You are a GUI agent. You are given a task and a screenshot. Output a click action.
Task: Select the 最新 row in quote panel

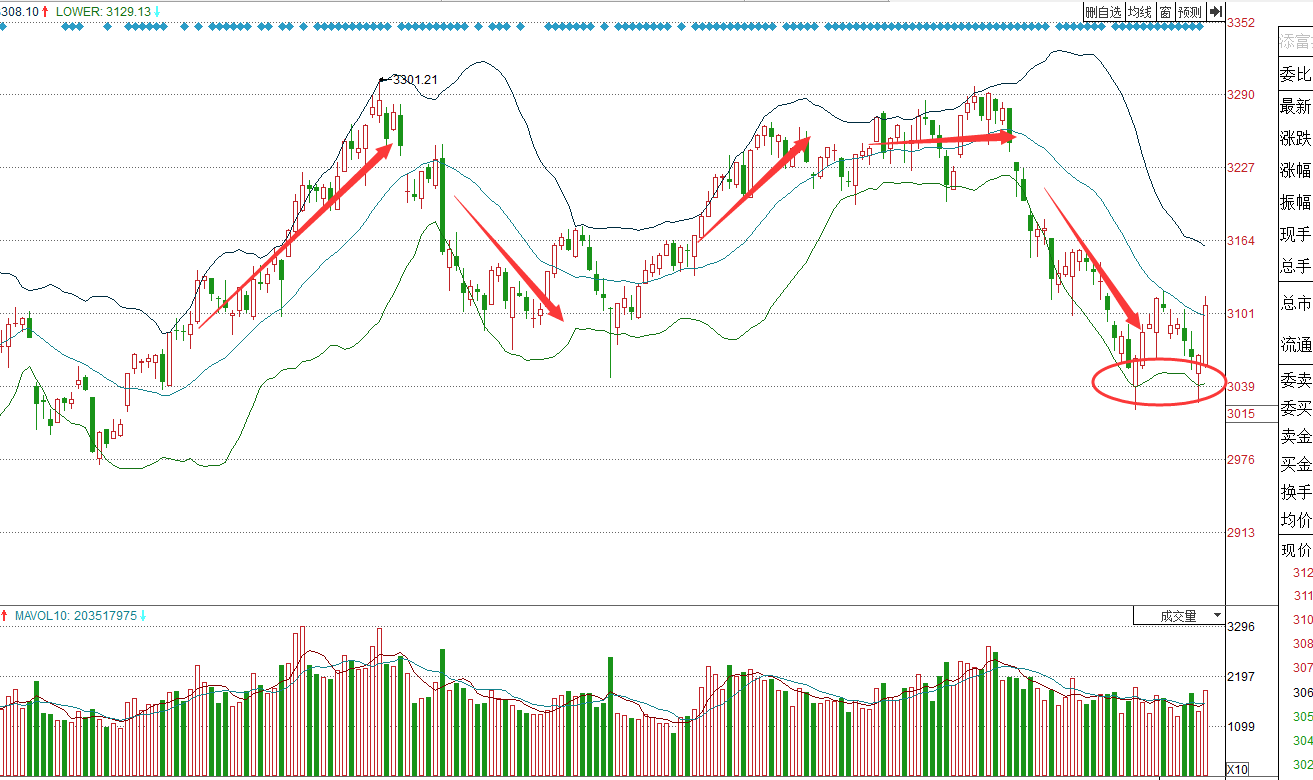click(x=1295, y=106)
